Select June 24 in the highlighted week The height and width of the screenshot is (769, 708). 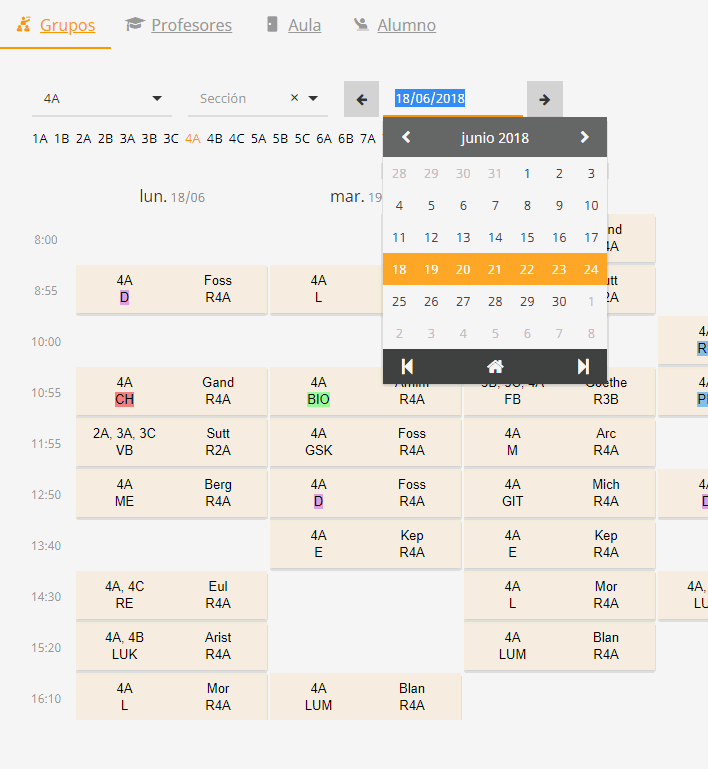(x=591, y=270)
